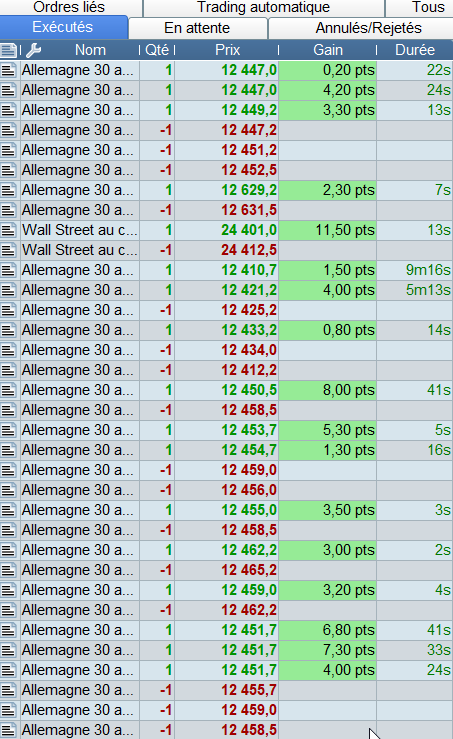453x739 pixels.
Task: Select the 3,50 pts gain cell
Action: click(328, 510)
